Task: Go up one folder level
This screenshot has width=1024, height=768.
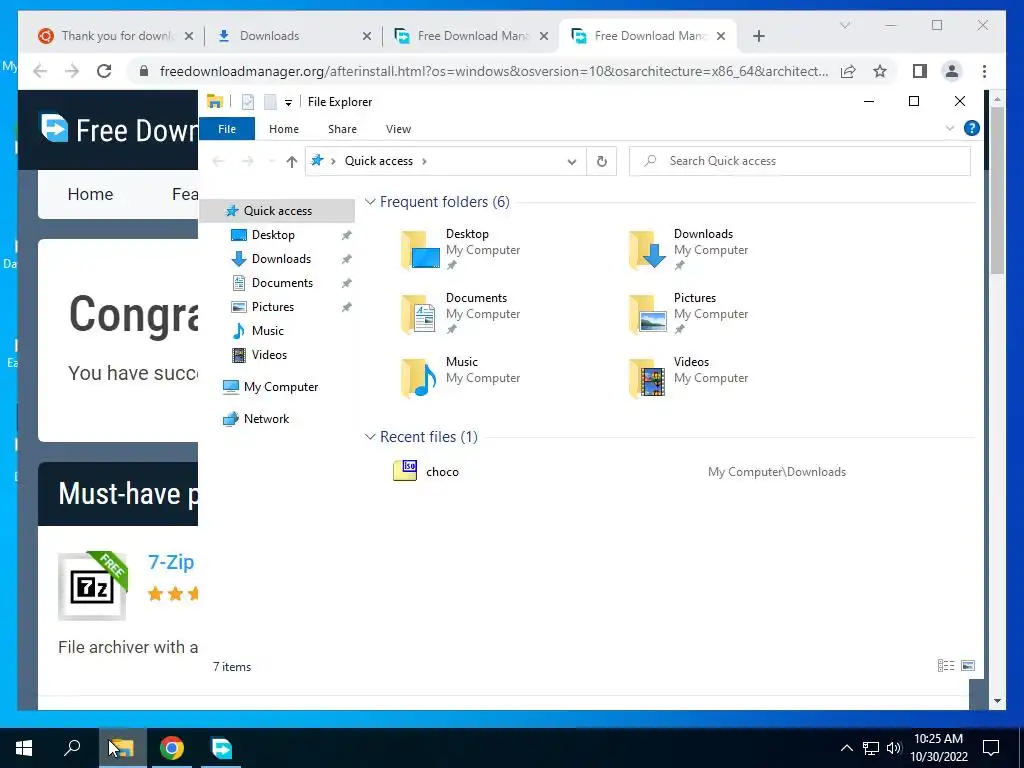Action: [x=291, y=161]
